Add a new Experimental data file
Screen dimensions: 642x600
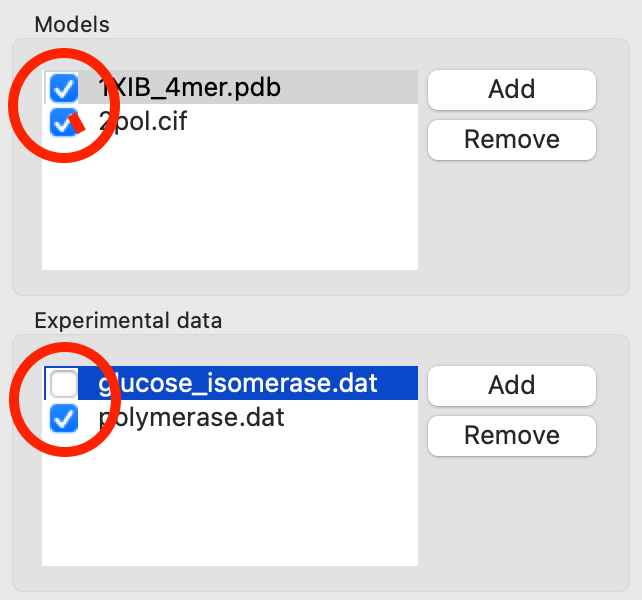tap(511, 385)
